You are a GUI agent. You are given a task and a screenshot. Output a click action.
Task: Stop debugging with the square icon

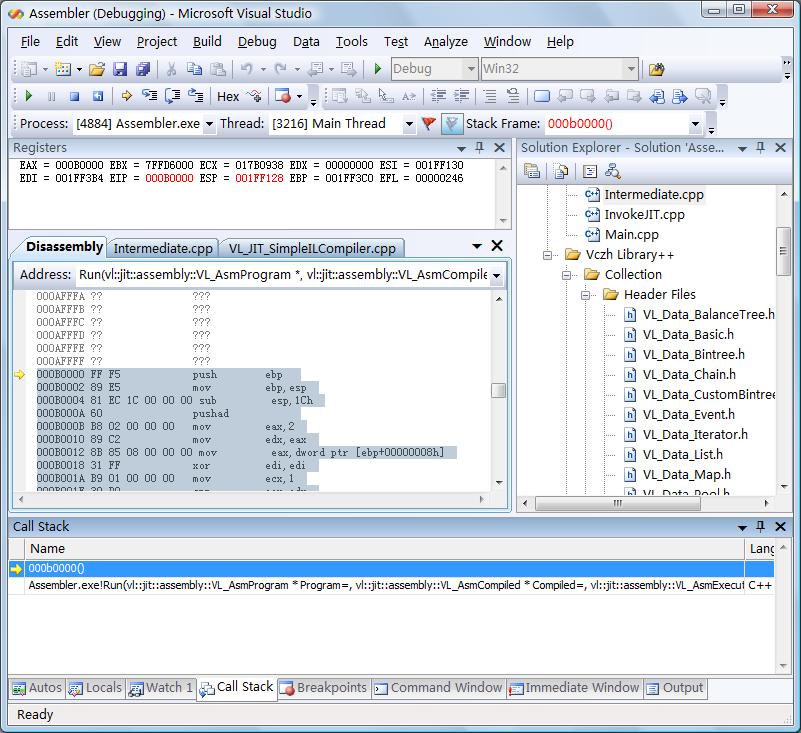(x=74, y=96)
